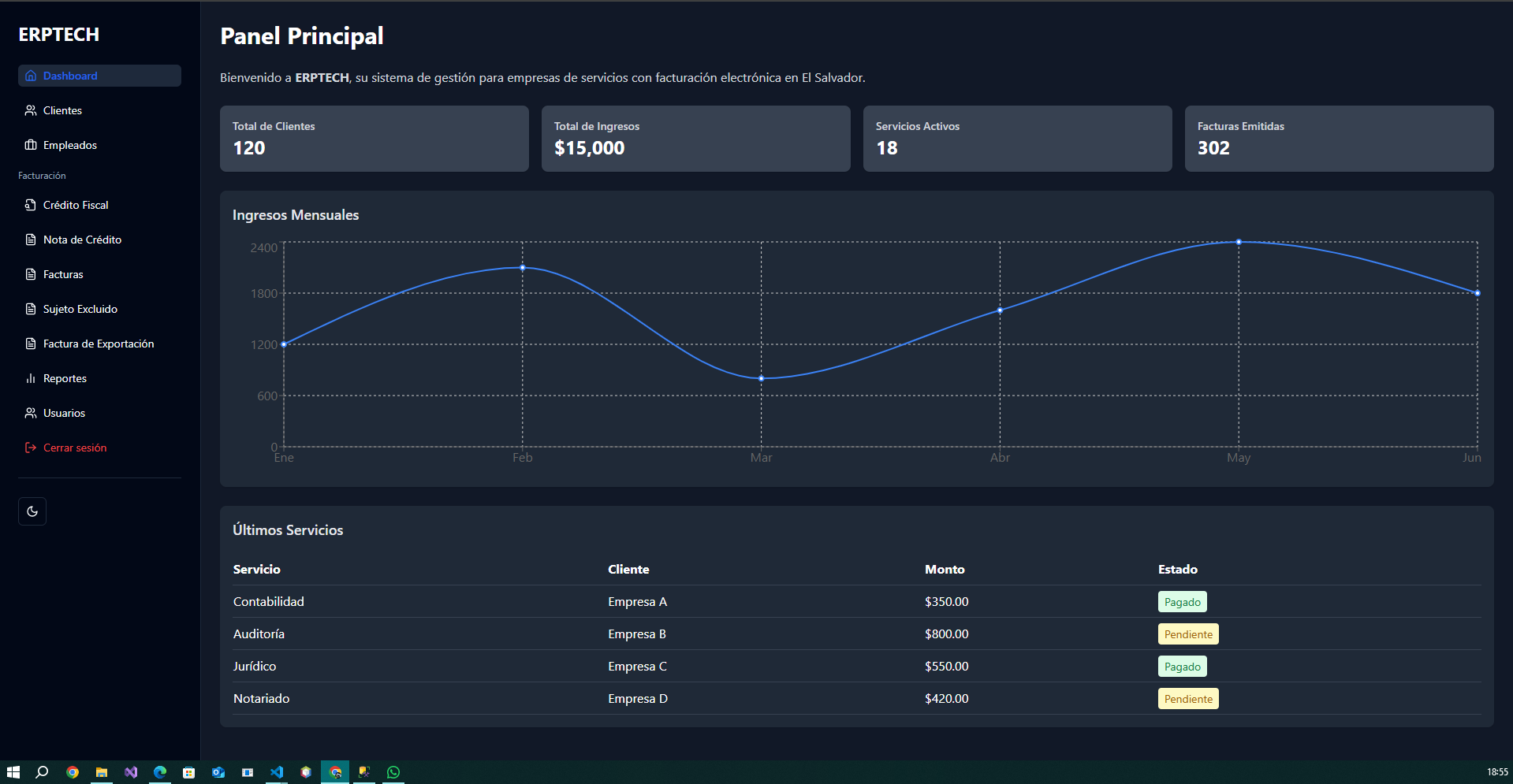Click the Pagado badge for Contabilidad
The width and height of the screenshot is (1513, 784).
[x=1182, y=602]
